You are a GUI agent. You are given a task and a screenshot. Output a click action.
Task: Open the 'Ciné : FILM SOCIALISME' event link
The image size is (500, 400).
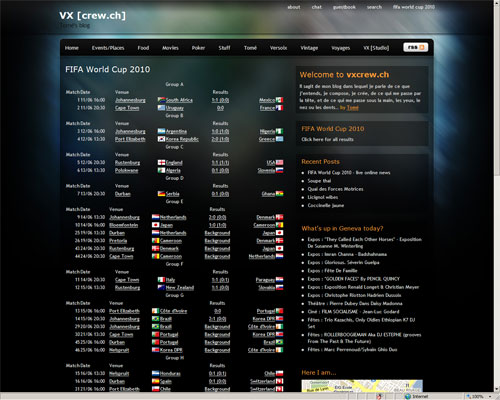(353, 312)
